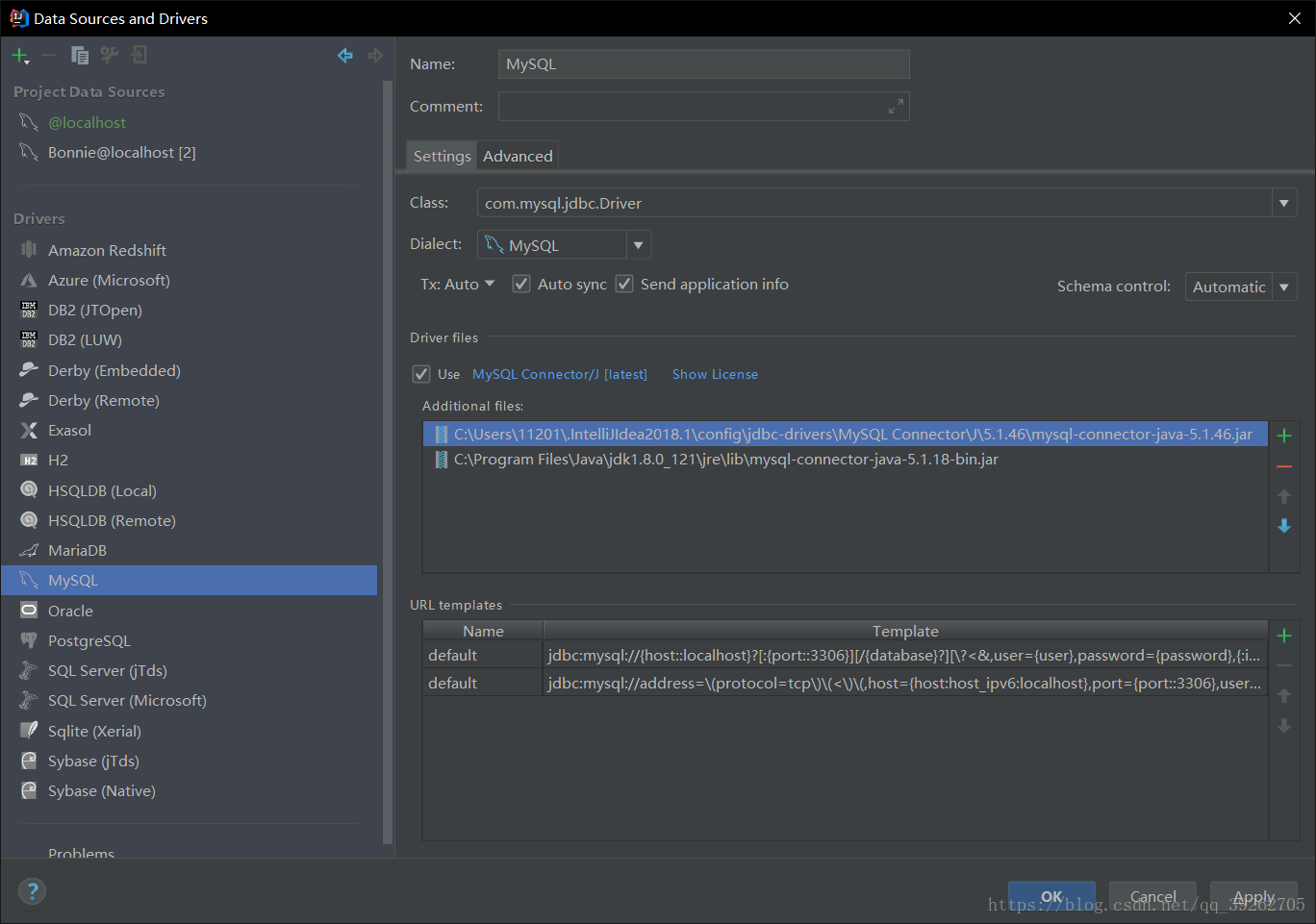
Task: Click into the Comment input field
Action: 703,107
